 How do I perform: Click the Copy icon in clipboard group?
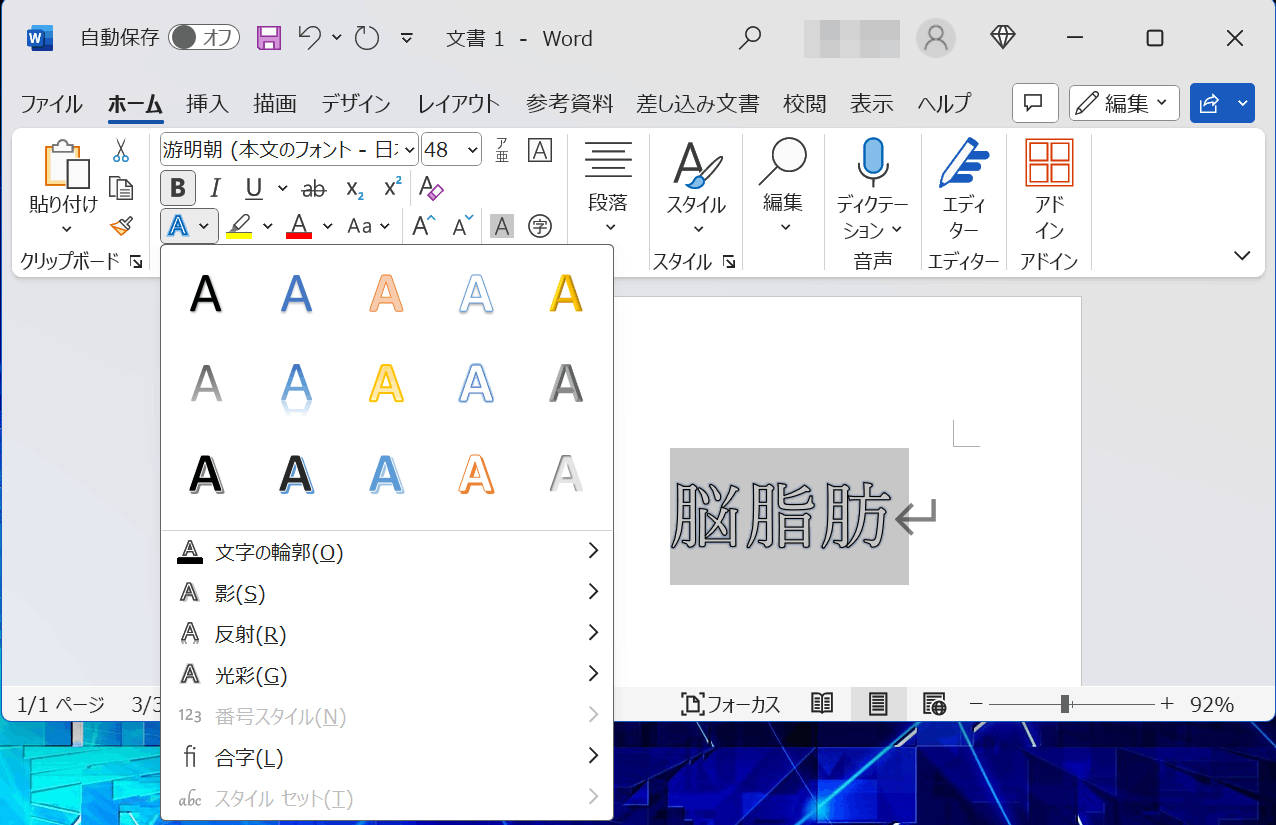tap(121, 188)
